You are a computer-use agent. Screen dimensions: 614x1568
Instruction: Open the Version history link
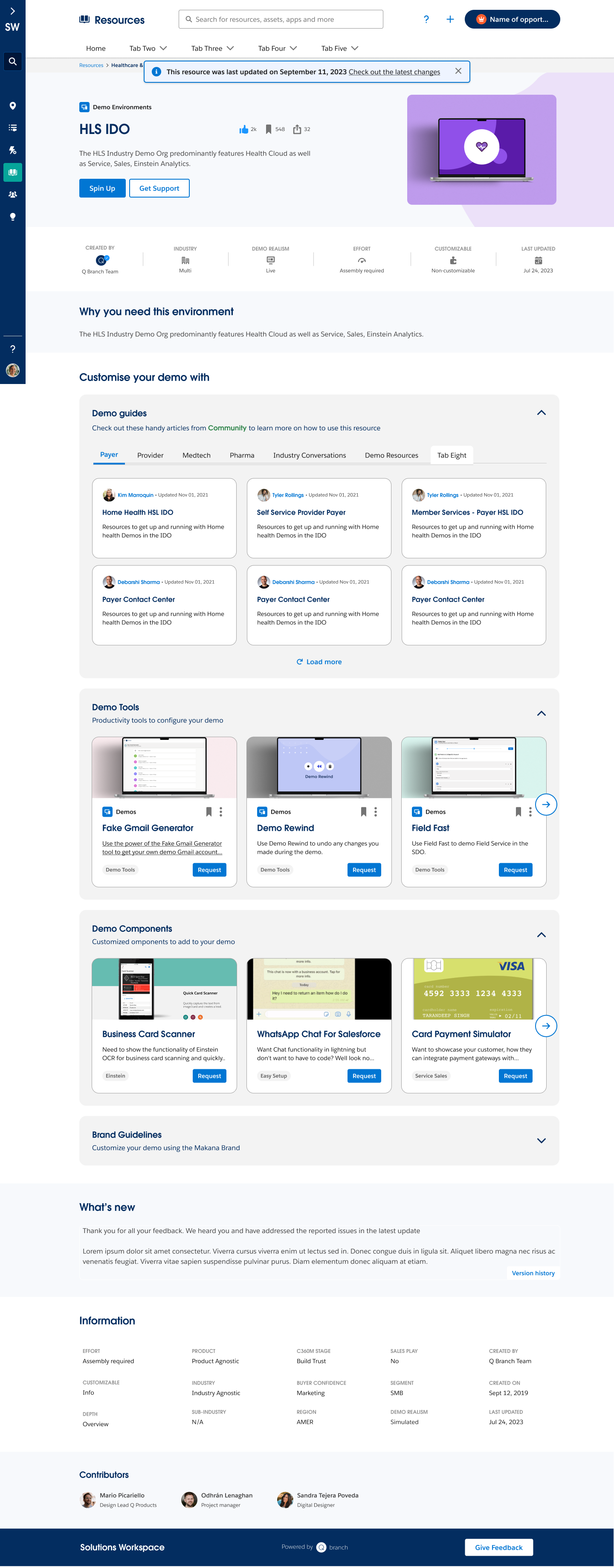pyautogui.click(x=533, y=1273)
